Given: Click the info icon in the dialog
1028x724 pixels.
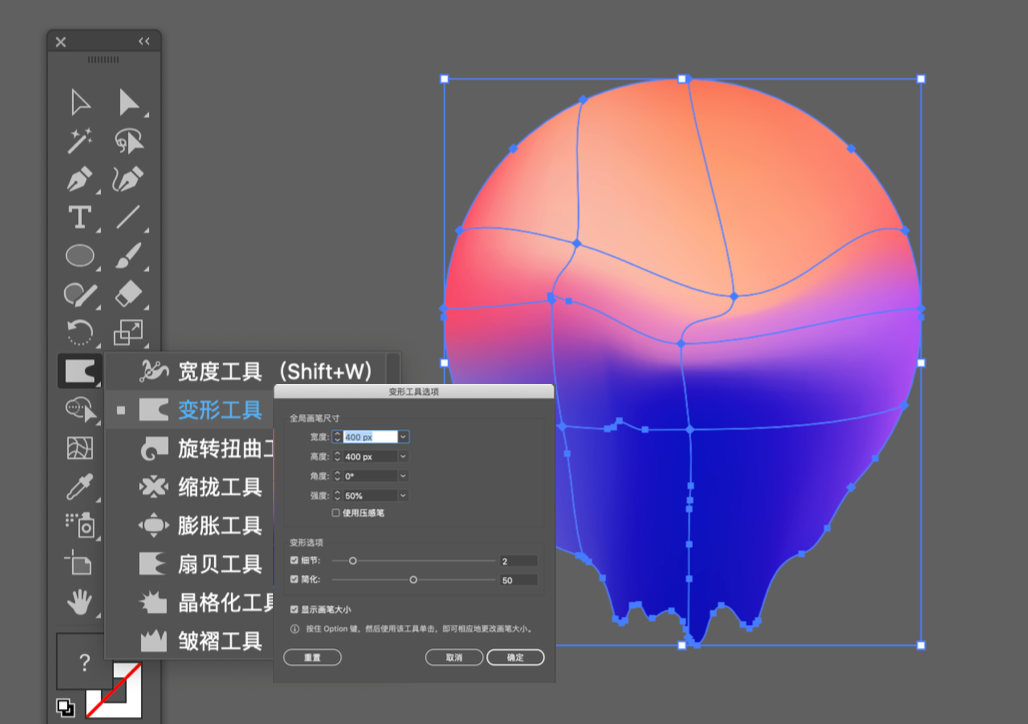Looking at the screenshot, I should [x=294, y=629].
